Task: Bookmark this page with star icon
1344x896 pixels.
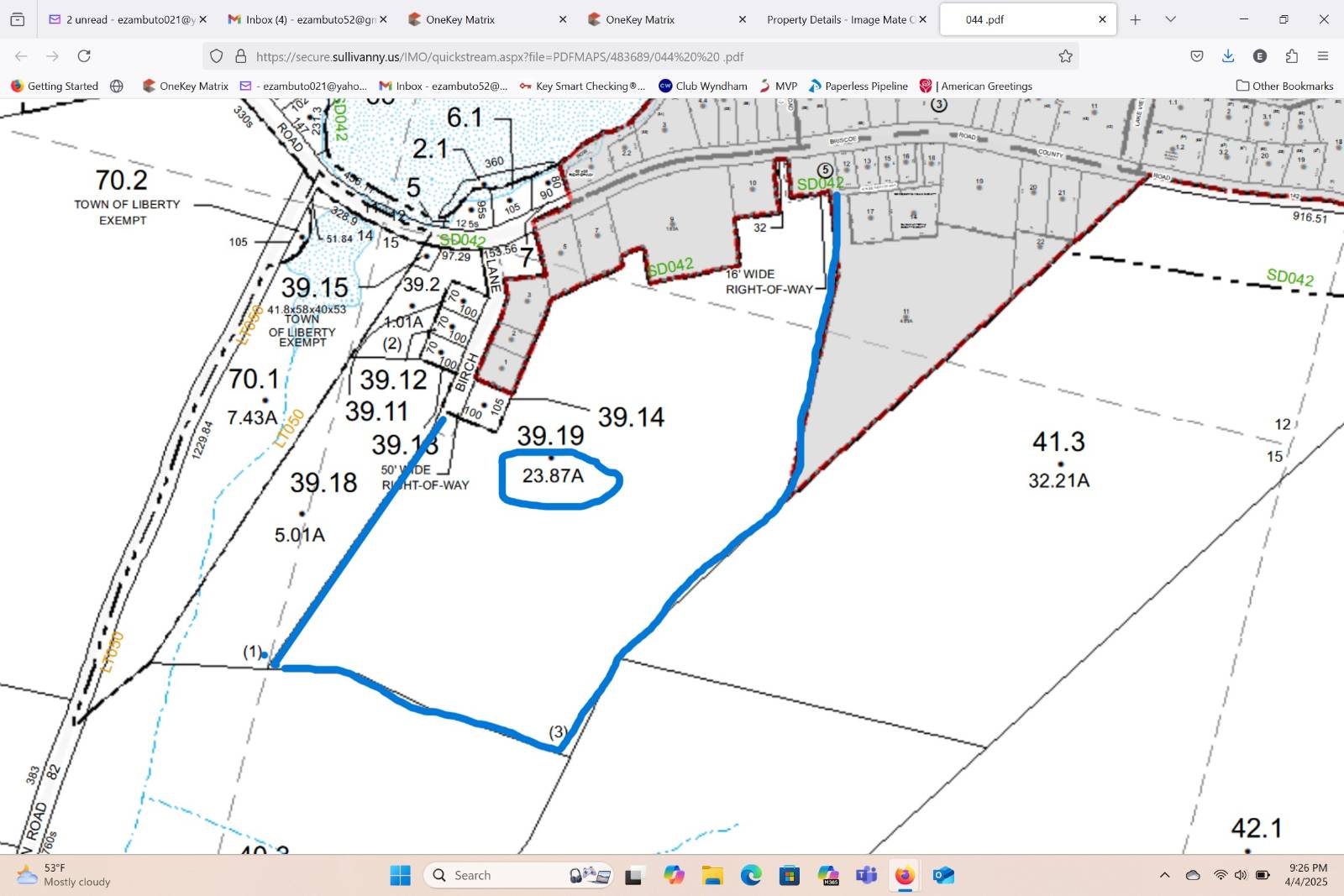Action: pos(1065,56)
